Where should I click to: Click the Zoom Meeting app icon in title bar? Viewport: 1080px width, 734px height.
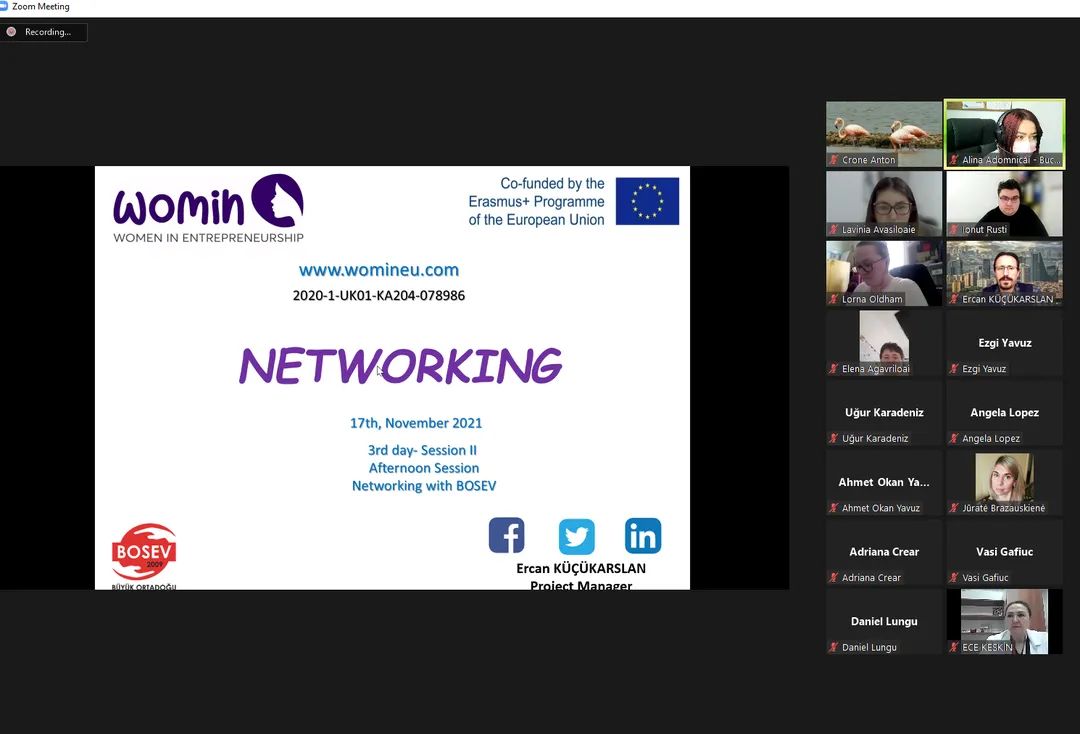tap(3, 6)
